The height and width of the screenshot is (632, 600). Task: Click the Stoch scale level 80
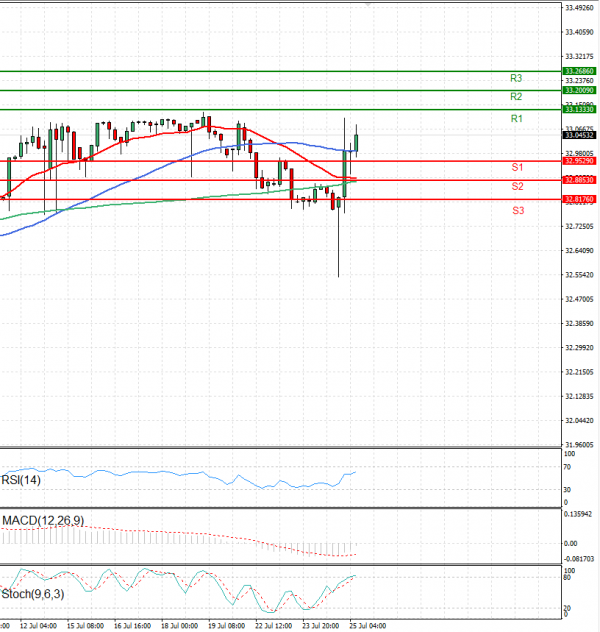pos(567,578)
